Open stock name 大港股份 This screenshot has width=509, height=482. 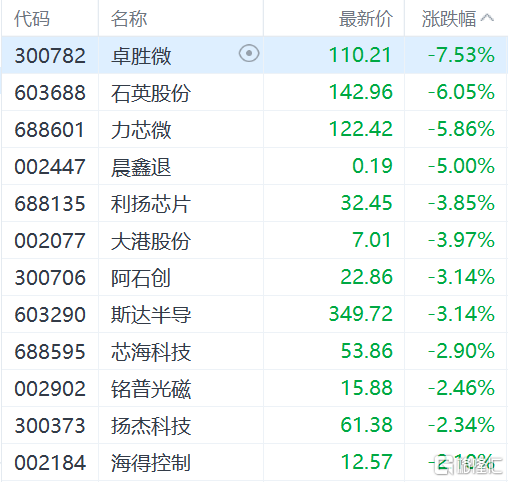click(x=151, y=241)
